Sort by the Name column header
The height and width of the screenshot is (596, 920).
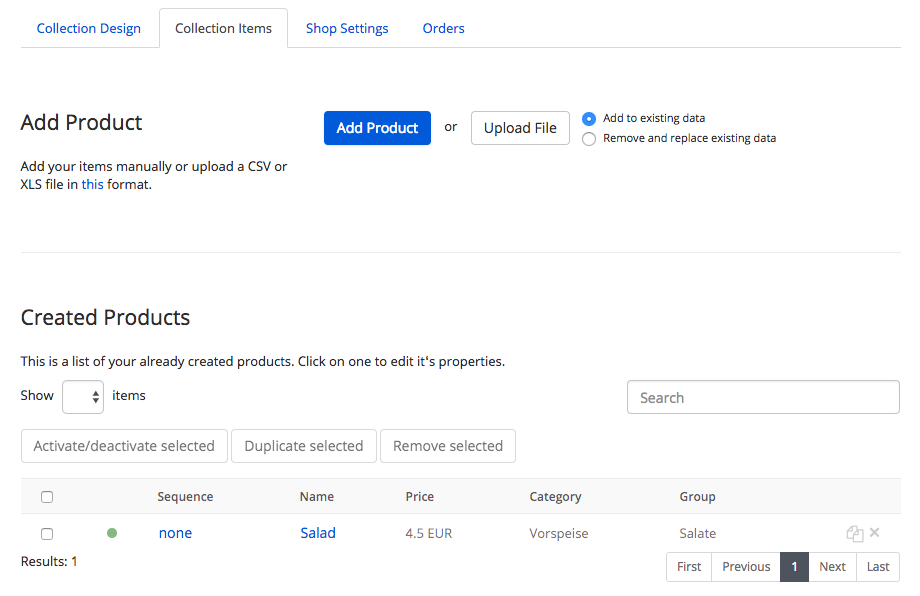(x=317, y=497)
